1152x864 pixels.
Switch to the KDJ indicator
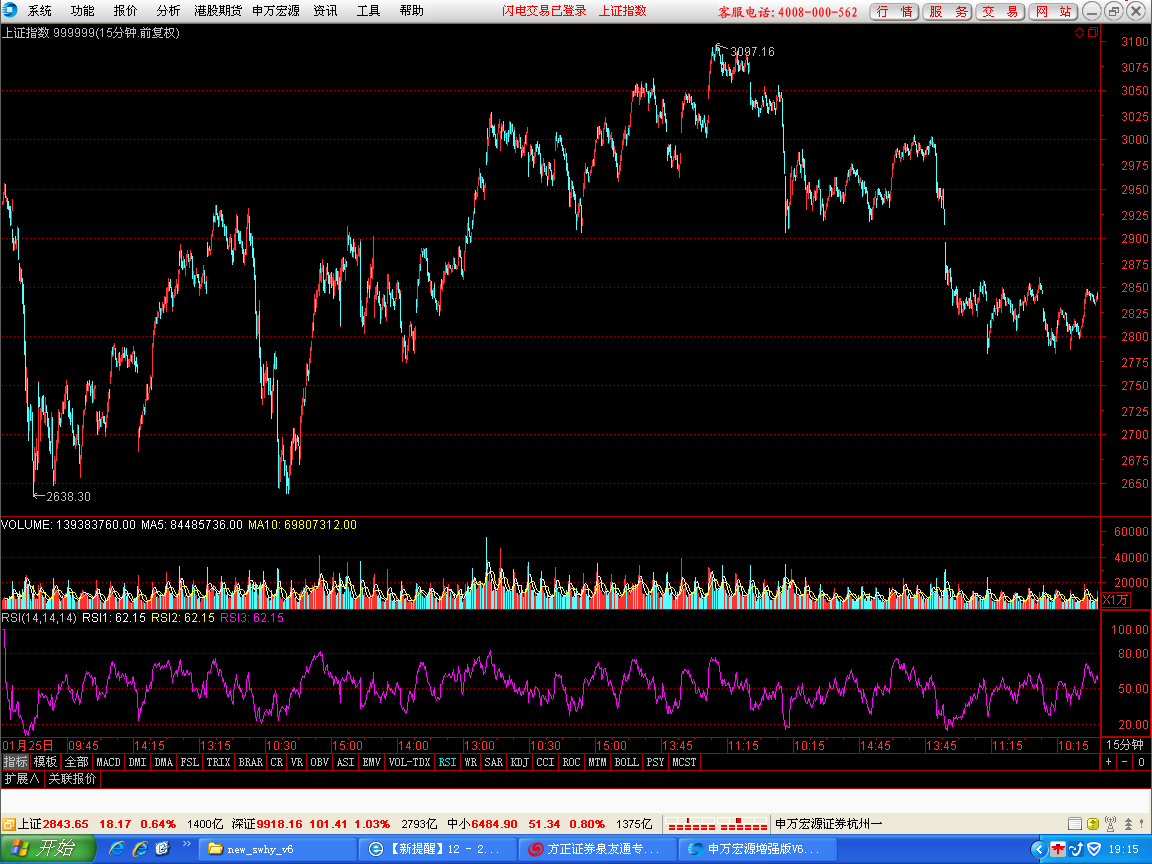tap(519, 762)
